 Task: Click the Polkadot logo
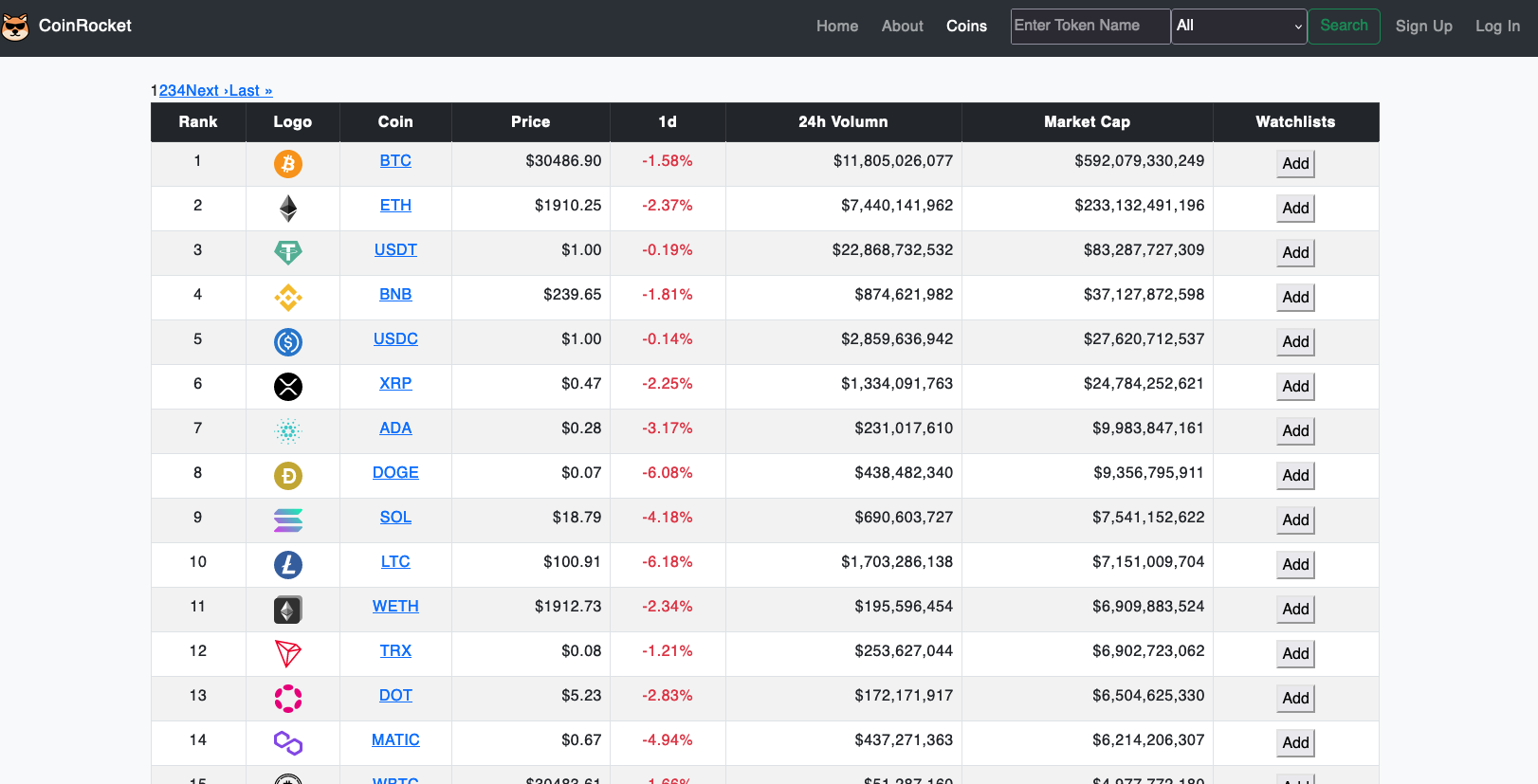[288, 699]
